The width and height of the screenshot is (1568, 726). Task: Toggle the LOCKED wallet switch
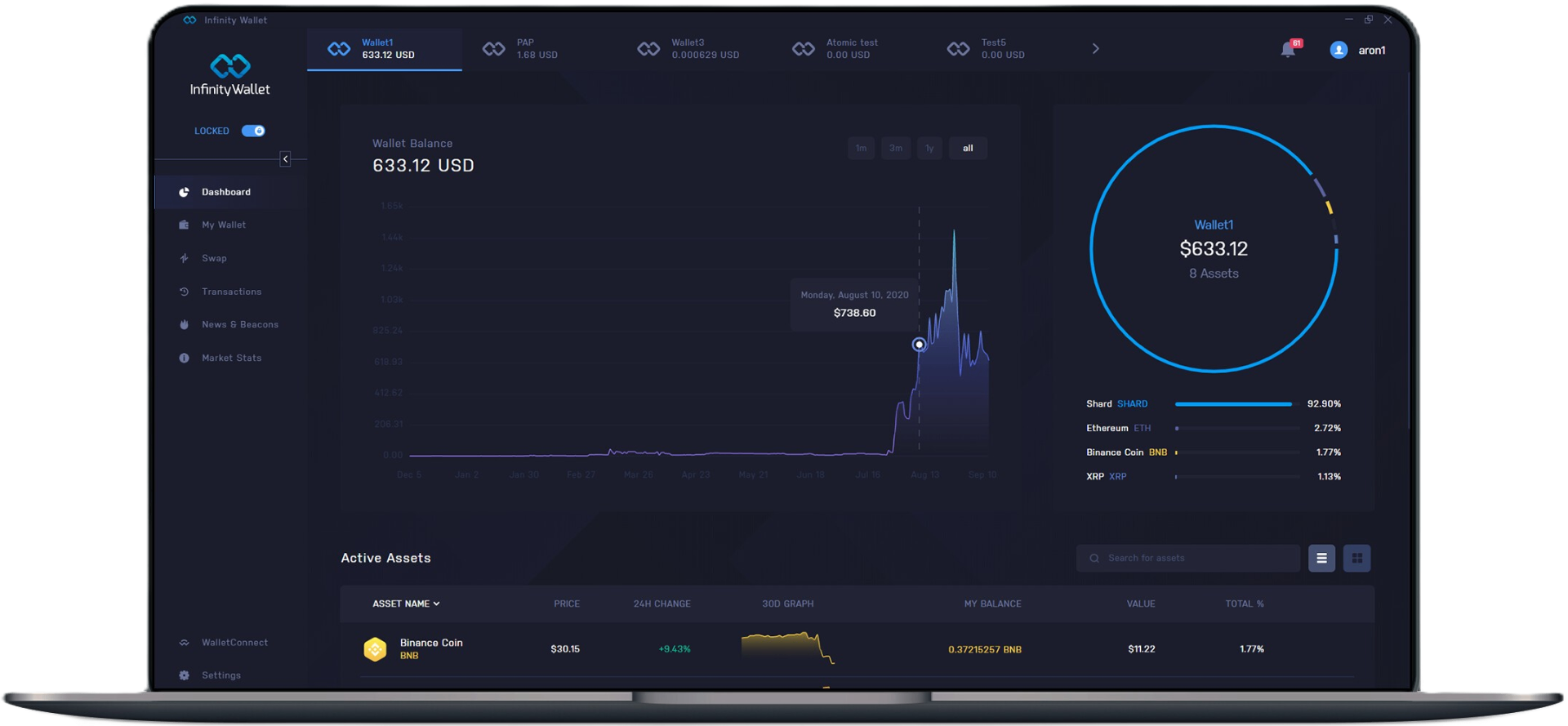click(x=253, y=131)
